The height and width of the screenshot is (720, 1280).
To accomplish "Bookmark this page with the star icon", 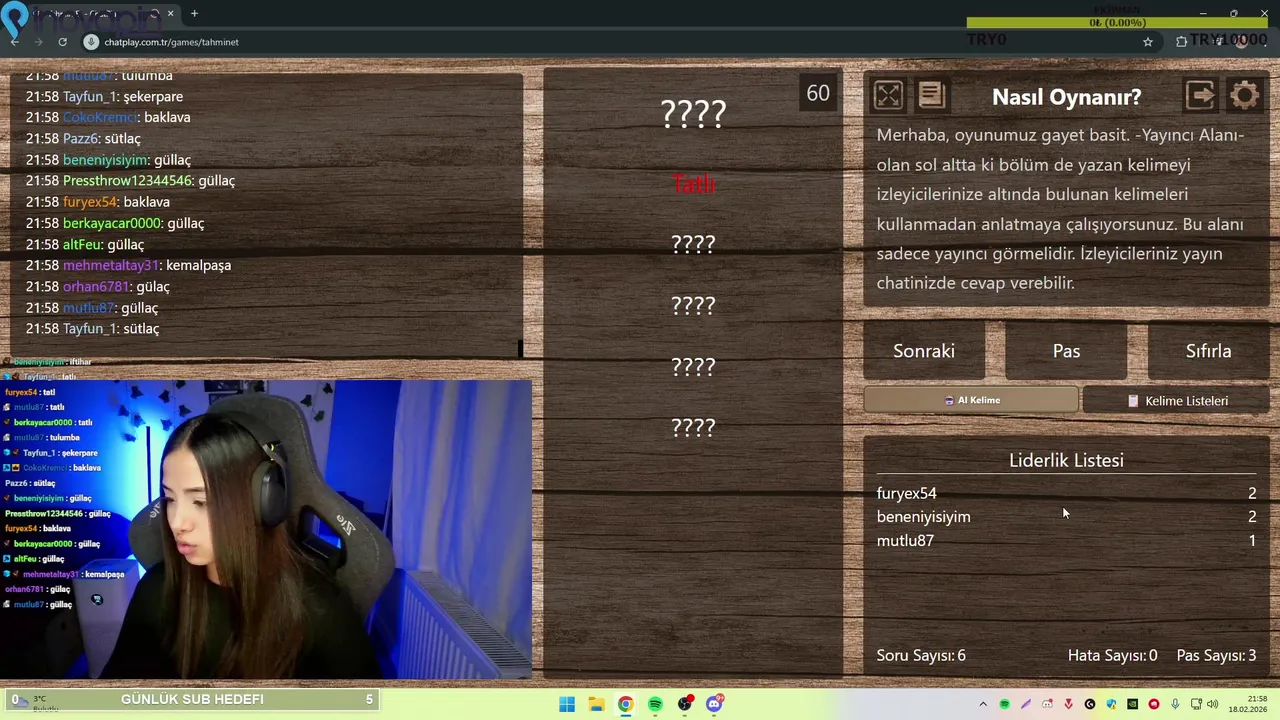I will point(1148,42).
